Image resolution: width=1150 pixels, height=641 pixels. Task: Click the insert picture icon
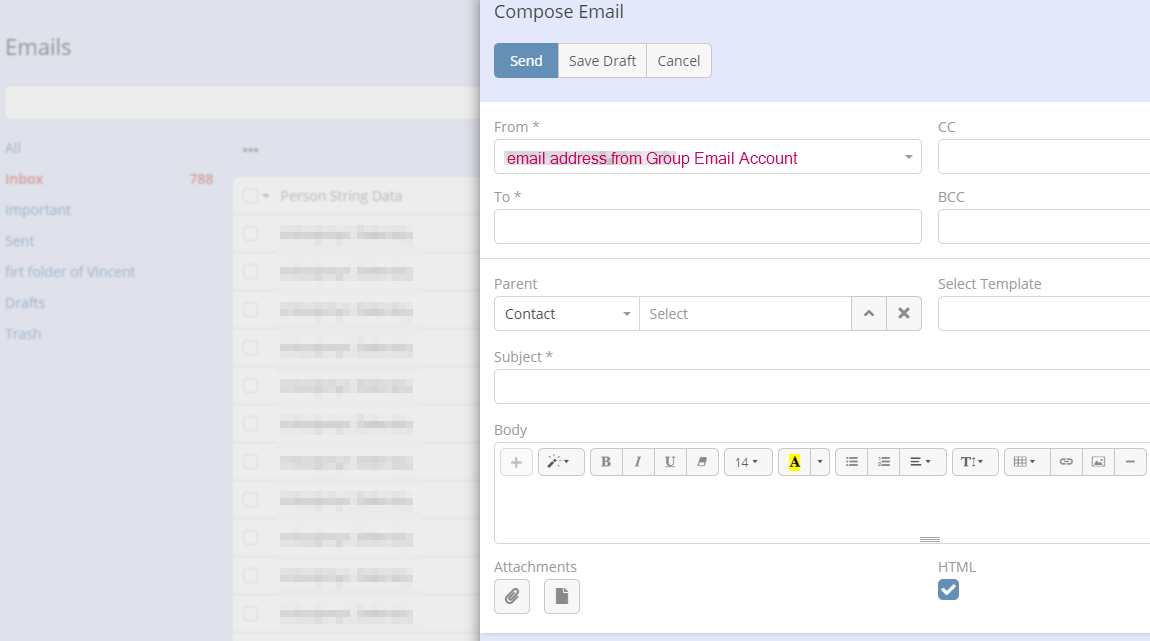coord(1098,462)
